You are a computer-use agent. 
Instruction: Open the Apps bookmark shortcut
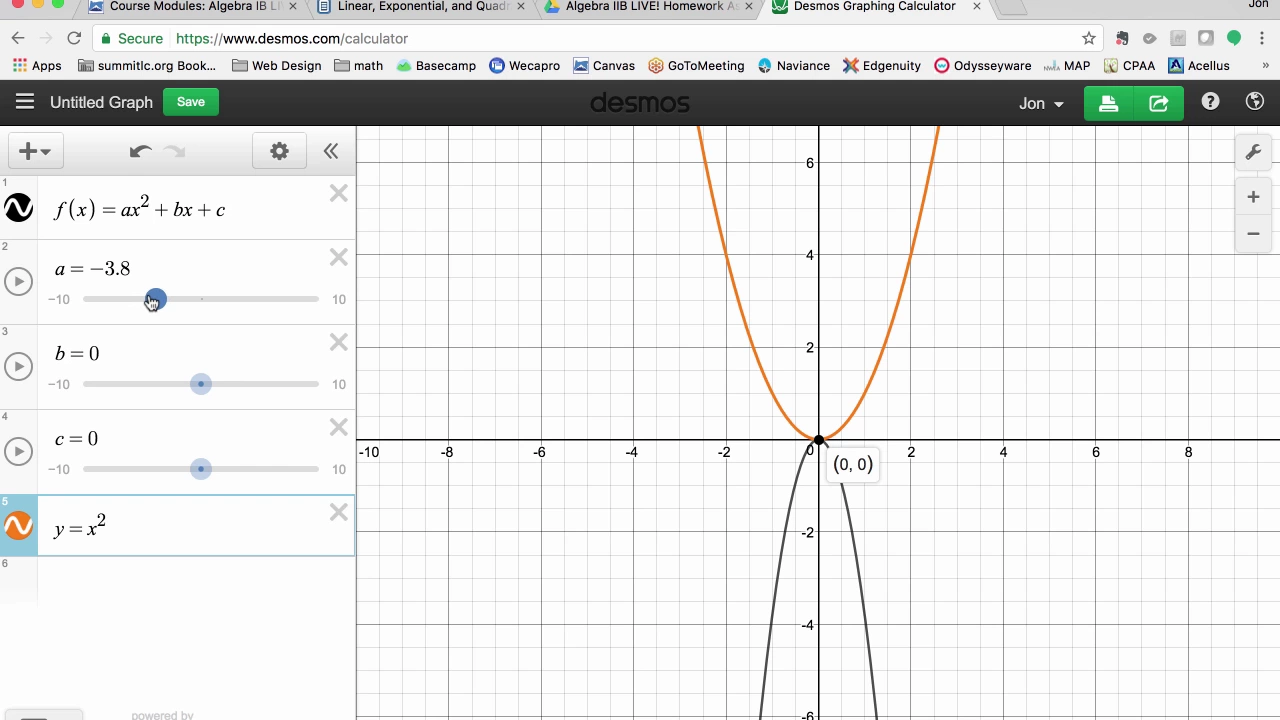pos(37,66)
